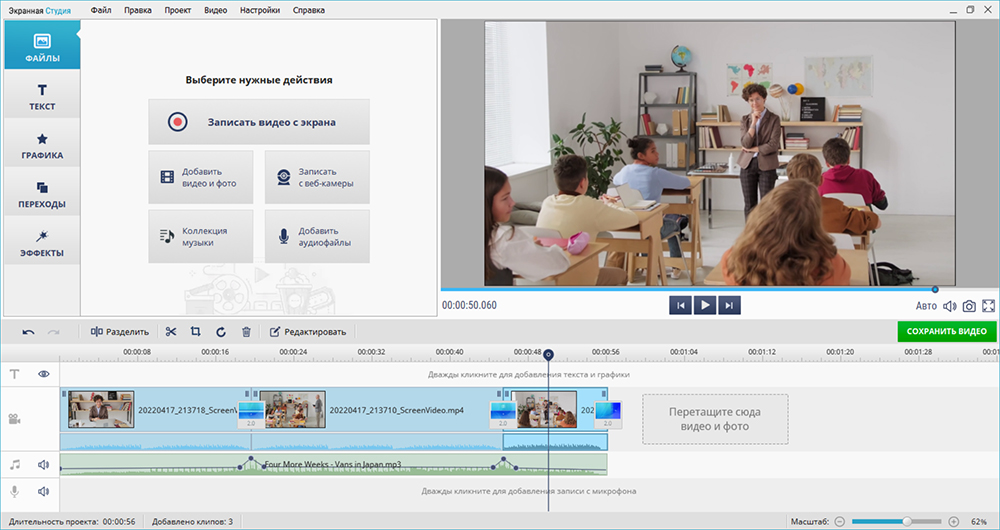Click the rotate clip icon
The height and width of the screenshot is (530, 1000).
tap(221, 332)
